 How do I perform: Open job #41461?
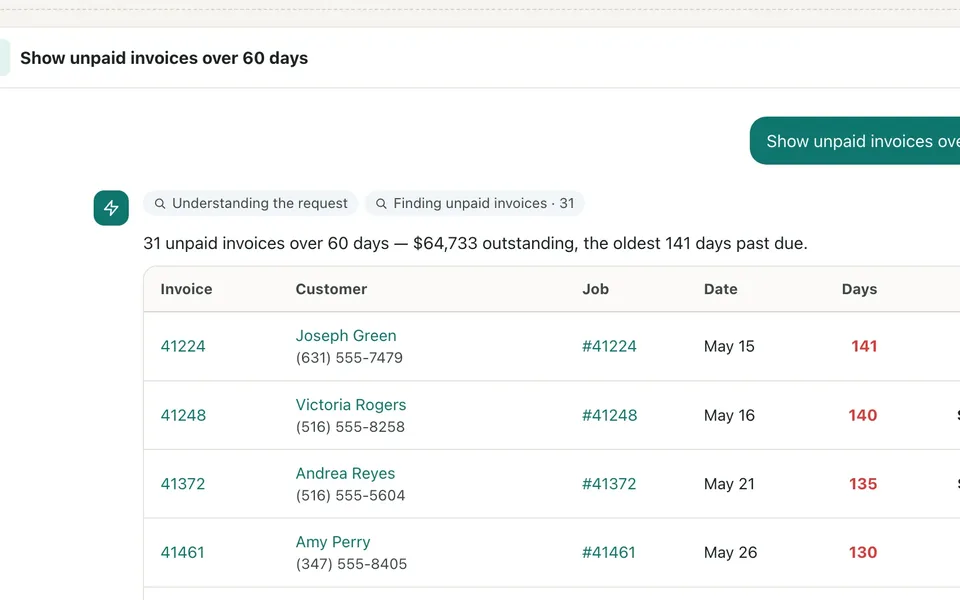pos(609,552)
